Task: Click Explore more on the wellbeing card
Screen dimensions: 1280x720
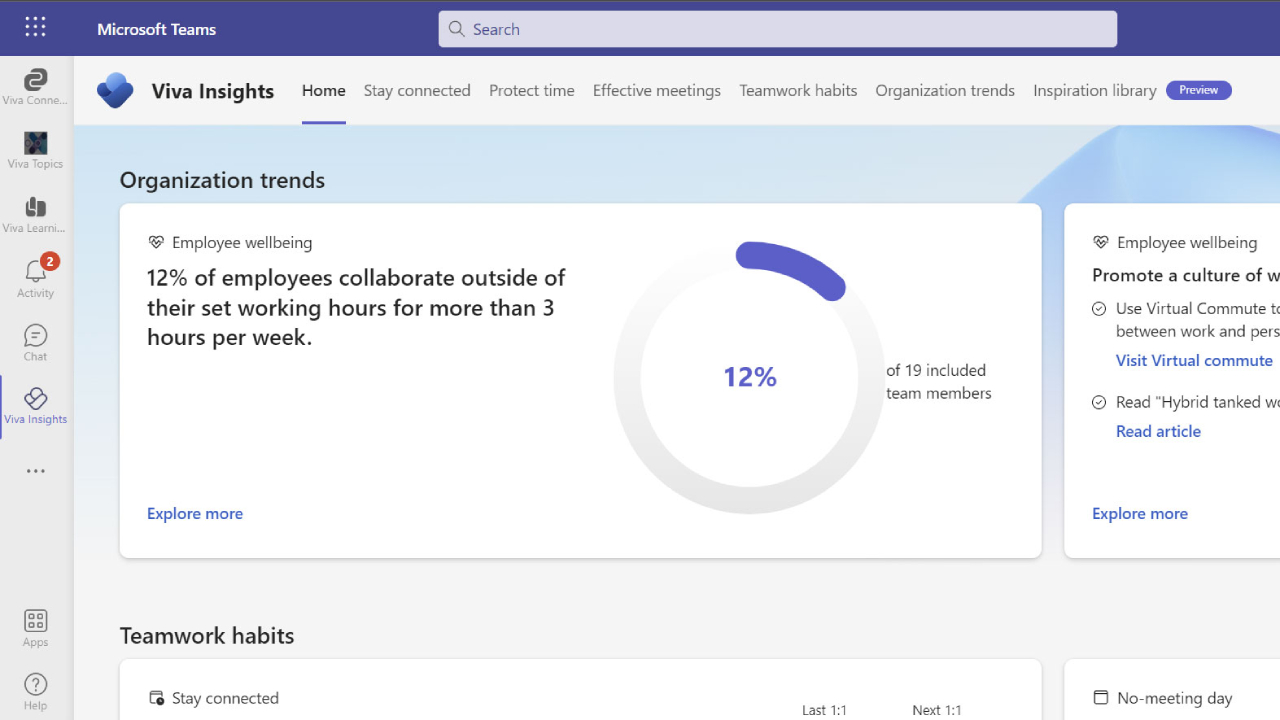Action: tap(195, 513)
